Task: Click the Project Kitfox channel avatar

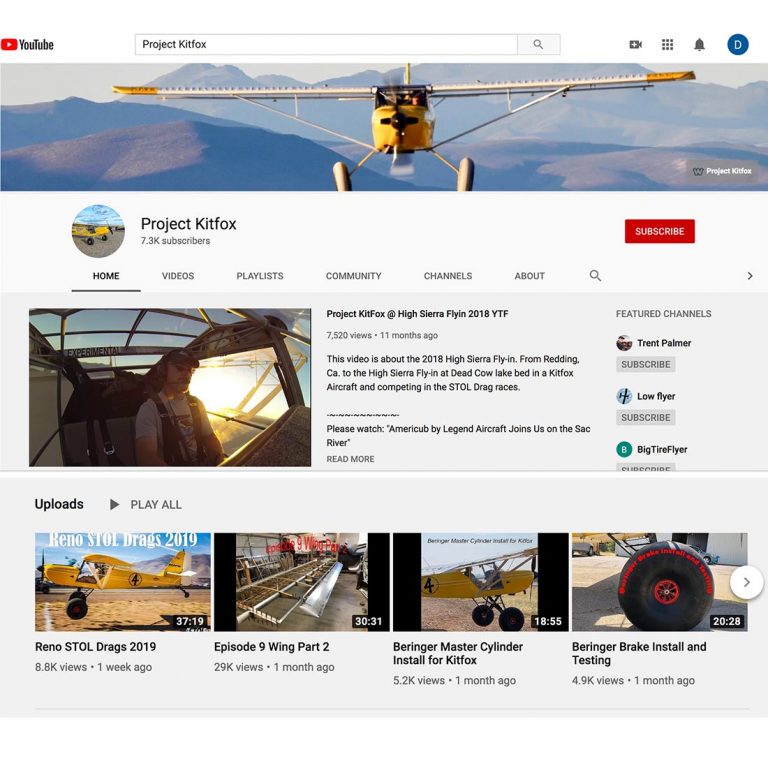Action: (x=98, y=231)
